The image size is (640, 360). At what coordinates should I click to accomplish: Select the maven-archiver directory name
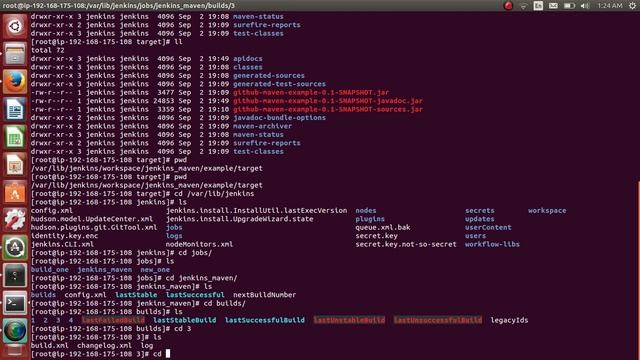(262, 126)
